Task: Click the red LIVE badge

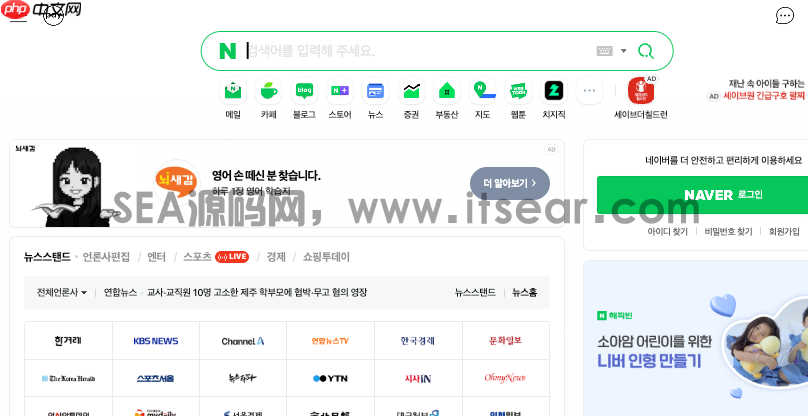Action: tap(232, 257)
